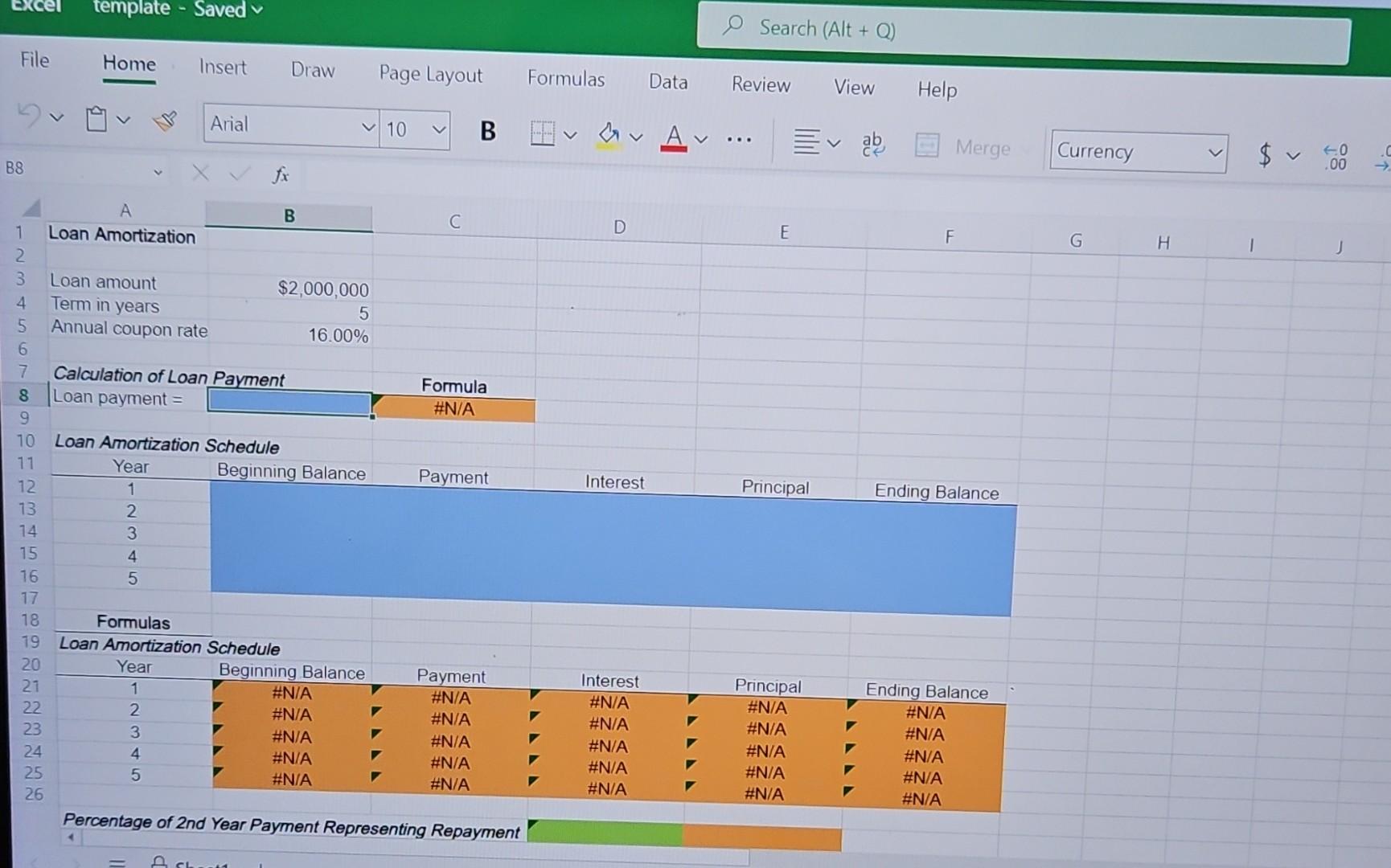Image resolution: width=1391 pixels, height=868 pixels.
Task: Expand the Font Size dropdown
Action: click(437, 129)
